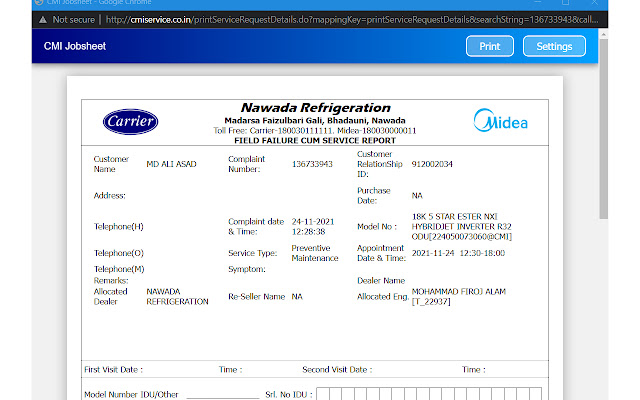This screenshot has width=640, height=400.
Task: Click the Dealer Name label
Action: pyautogui.click(x=381, y=281)
